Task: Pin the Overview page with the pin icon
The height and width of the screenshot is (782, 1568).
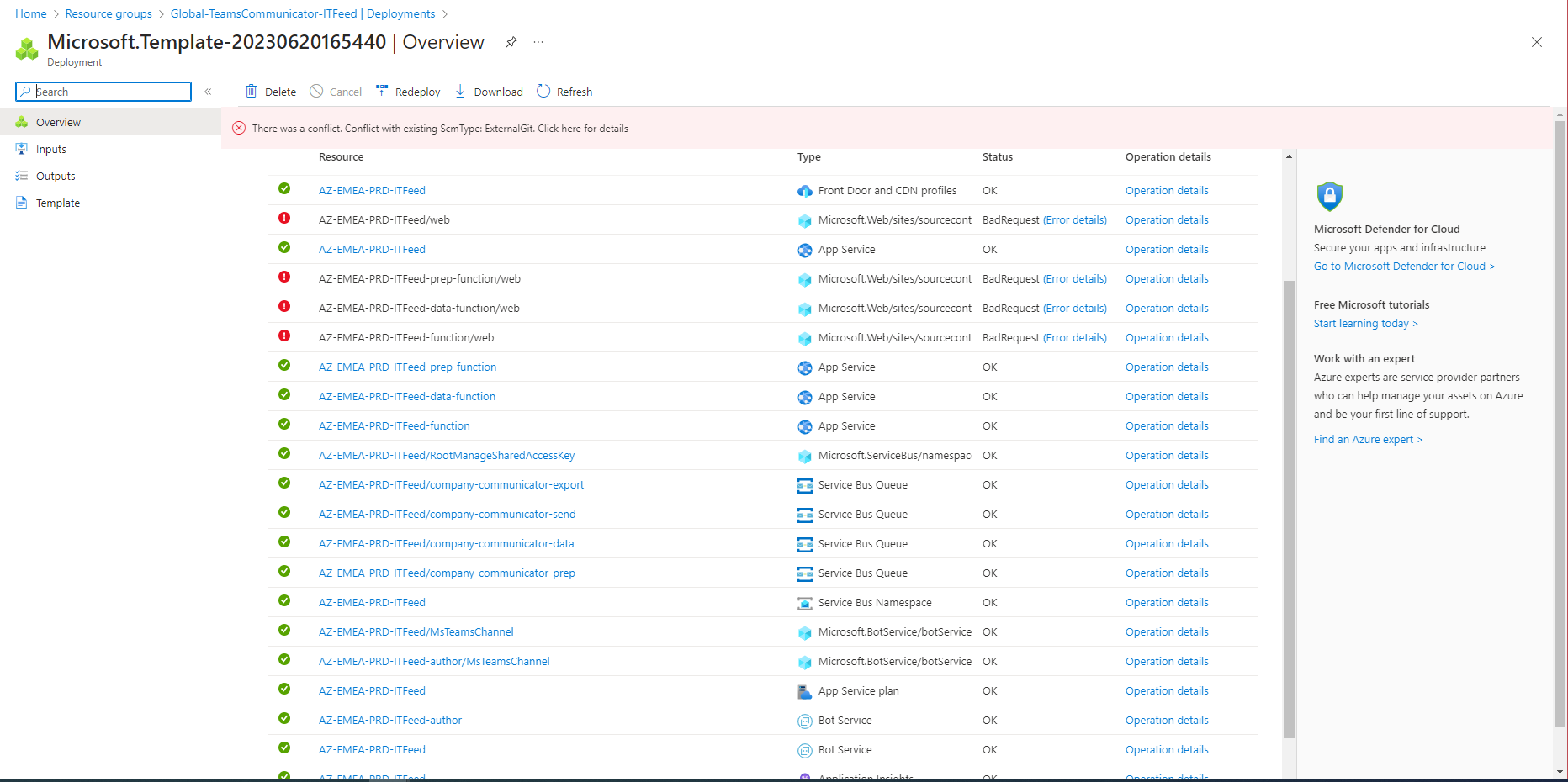Action: 511,41
